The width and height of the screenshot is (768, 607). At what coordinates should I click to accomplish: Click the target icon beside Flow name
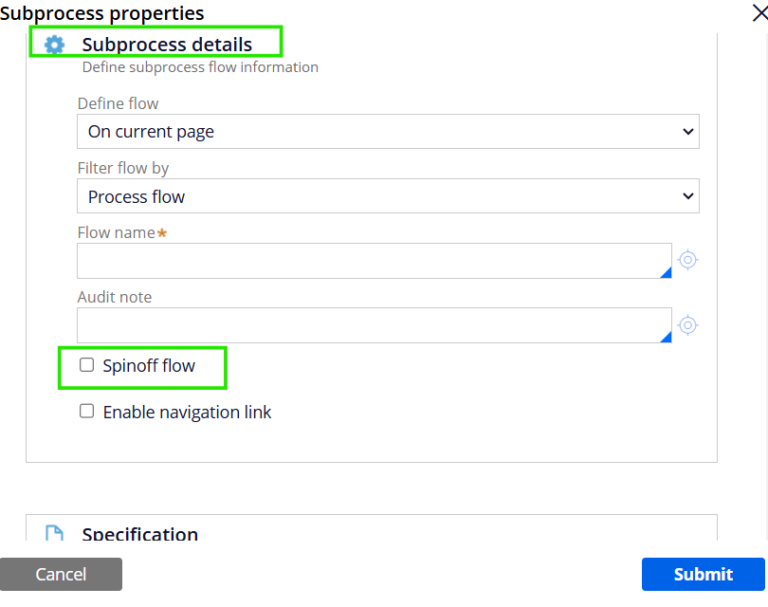(688, 260)
